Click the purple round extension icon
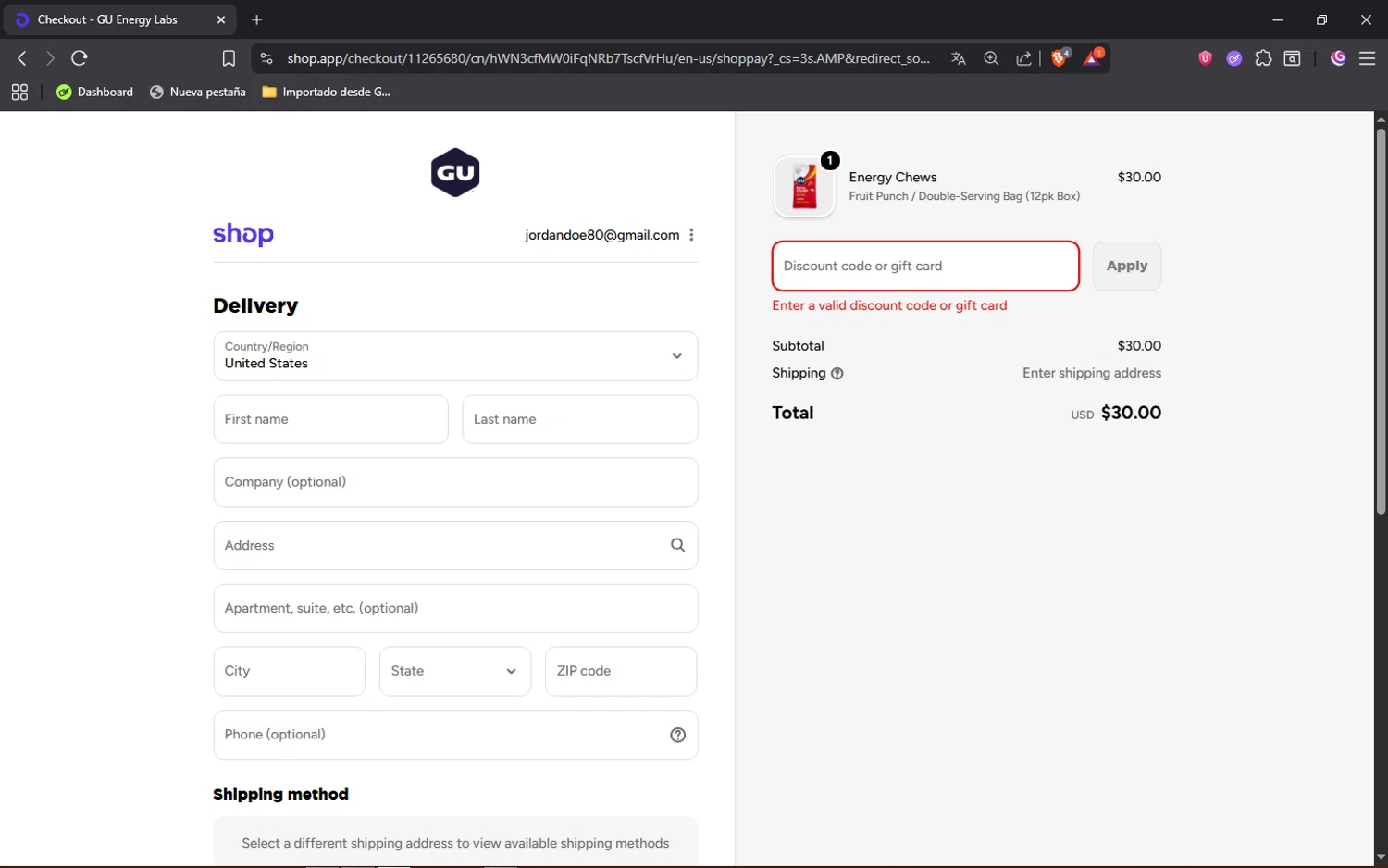1388x868 pixels. coord(1234,58)
